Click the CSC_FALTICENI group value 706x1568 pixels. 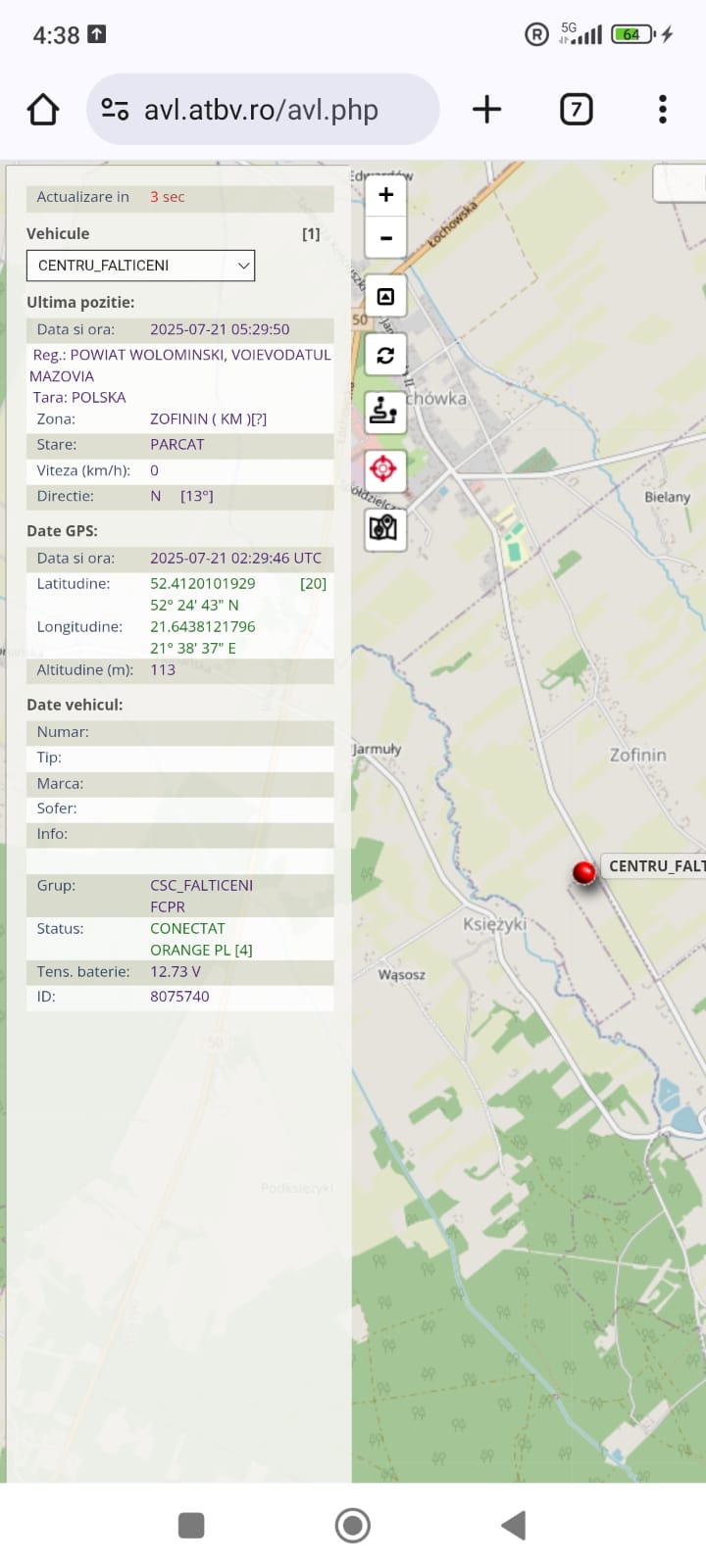coord(201,885)
